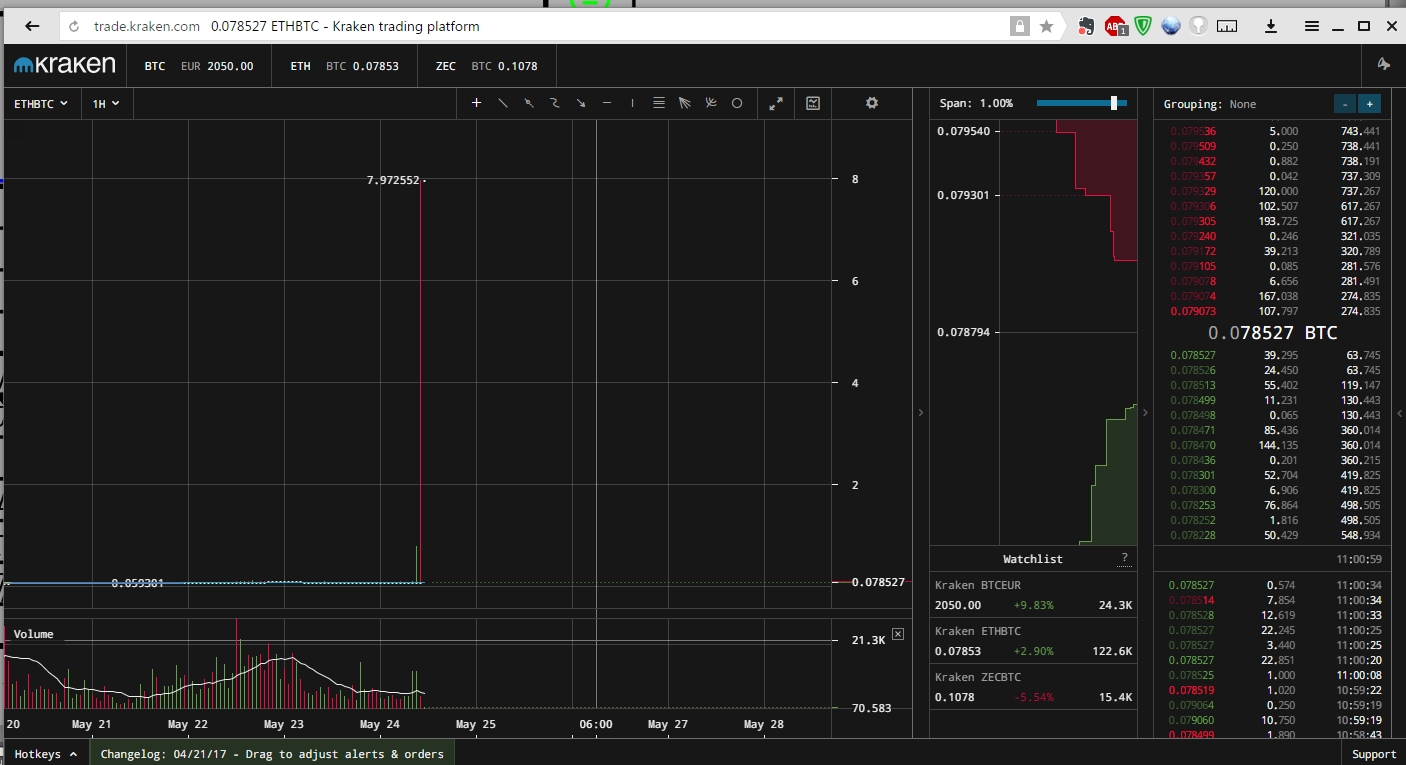Click ask row with volume 193.725
This screenshot has width=1406, height=765.
pyautogui.click(x=1275, y=221)
